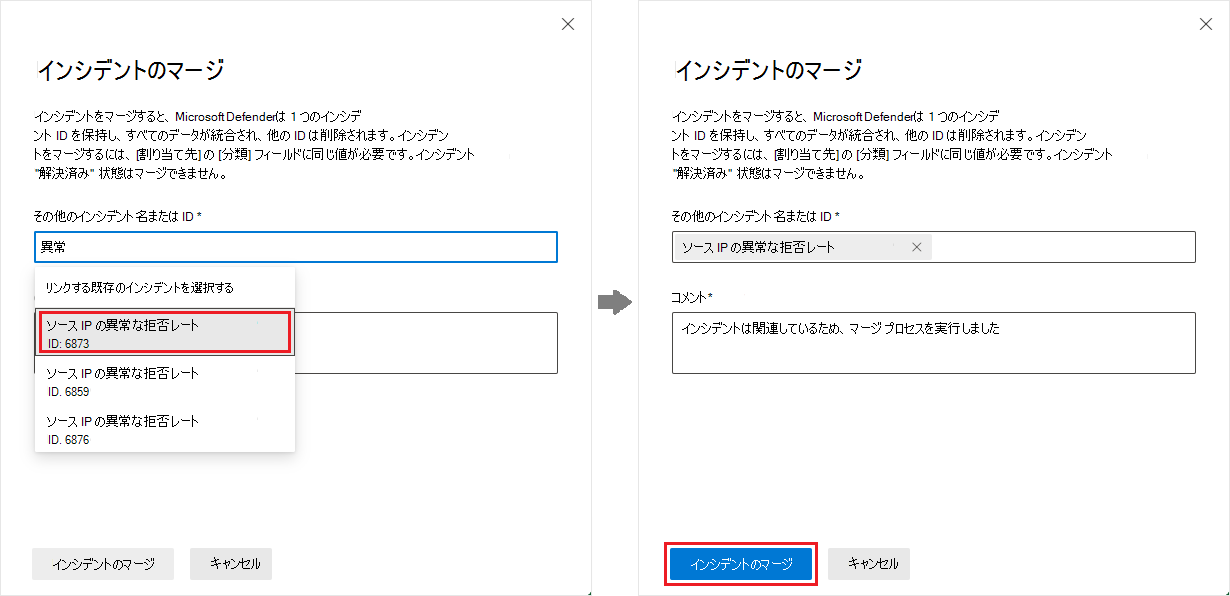
Task: Close the left merge dialog
Action: coord(568,23)
